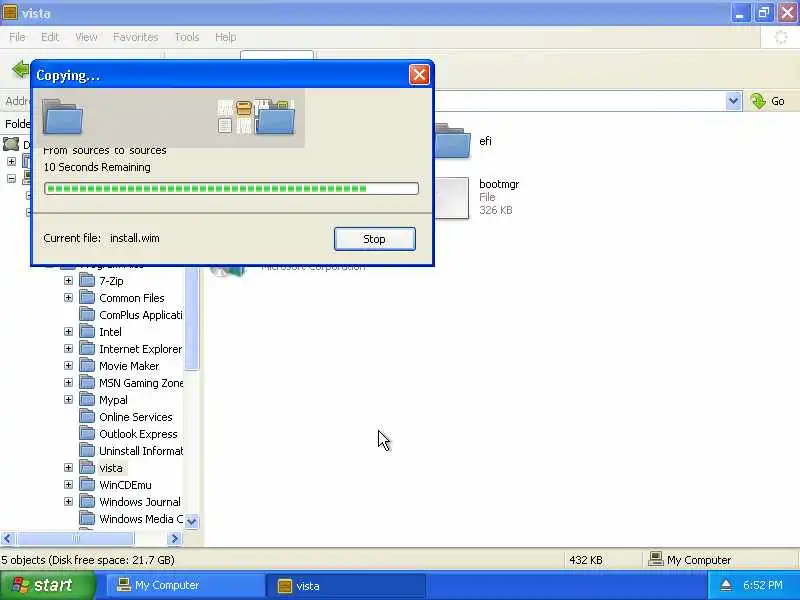Expand the Common Files node
This screenshot has width=800, height=600.
tap(68, 297)
